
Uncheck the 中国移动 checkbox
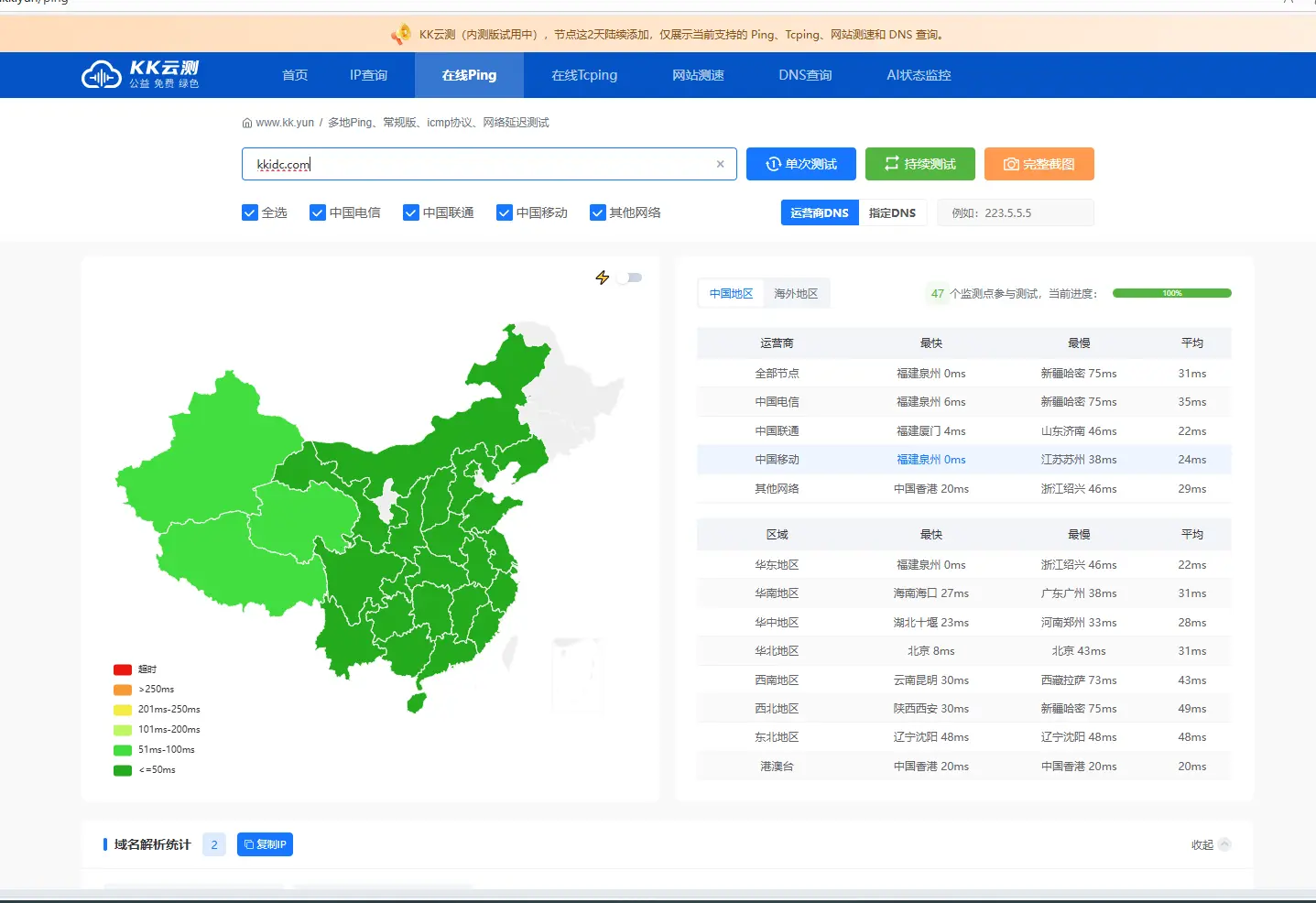(505, 212)
